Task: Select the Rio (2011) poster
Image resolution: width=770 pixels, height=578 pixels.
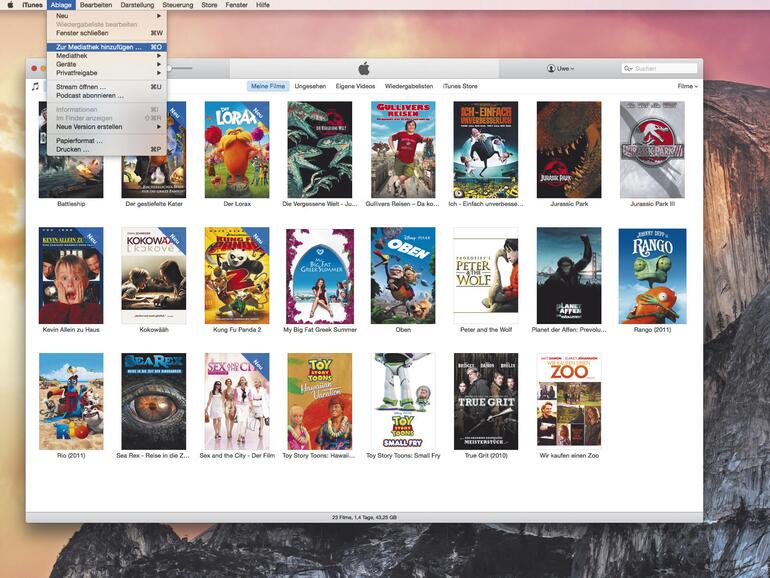Action: pyautogui.click(x=71, y=401)
